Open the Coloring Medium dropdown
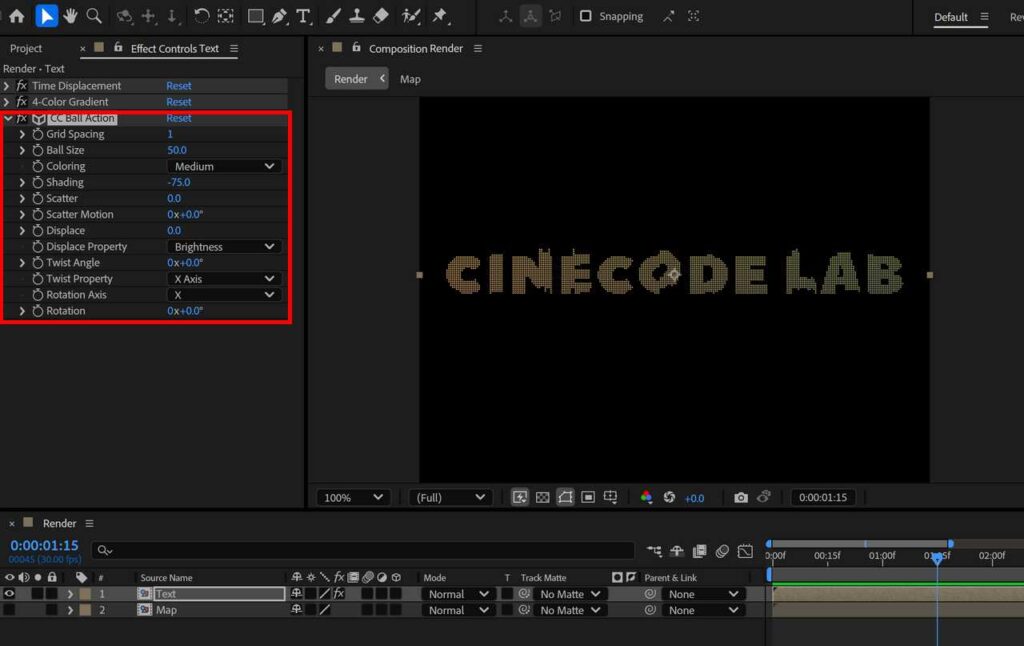1024x646 pixels. [x=224, y=167]
